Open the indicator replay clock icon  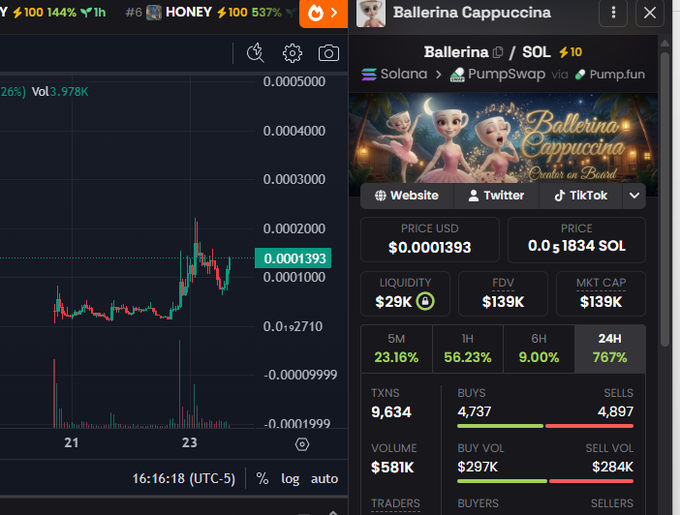[x=255, y=53]
